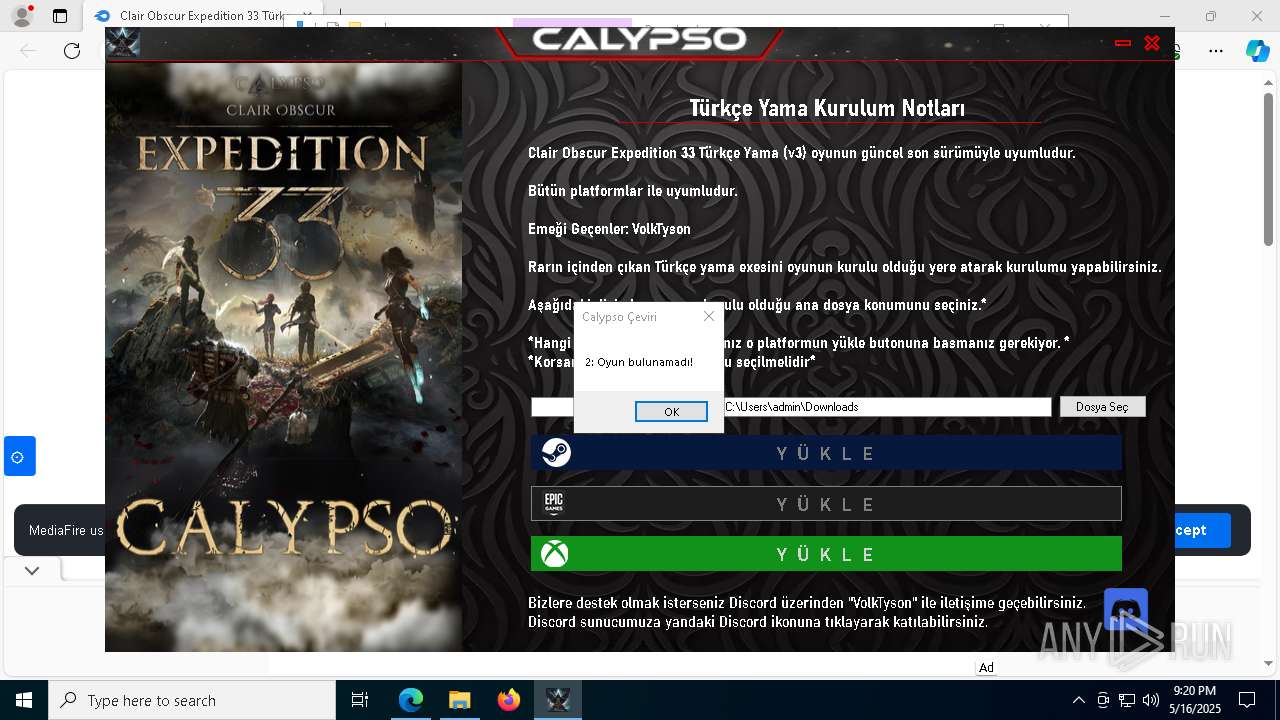
Task: Show hidden system tray icons
Action: pyautogui.click(x=1078, y=700)
